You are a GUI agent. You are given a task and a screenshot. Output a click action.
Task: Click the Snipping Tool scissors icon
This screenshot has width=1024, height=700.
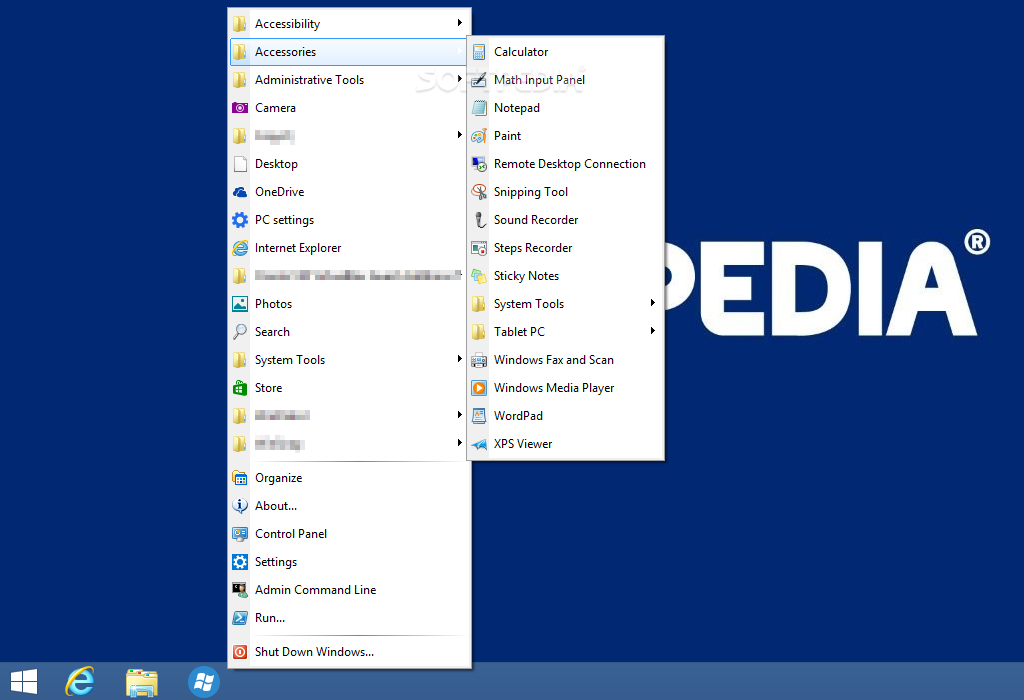[479, 192]
